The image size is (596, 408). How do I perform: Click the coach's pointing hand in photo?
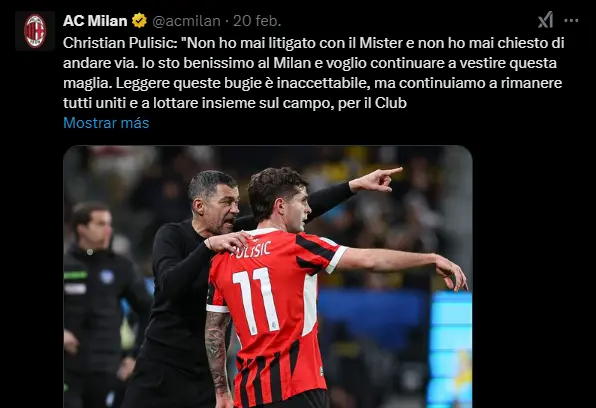tap(376, 179)
